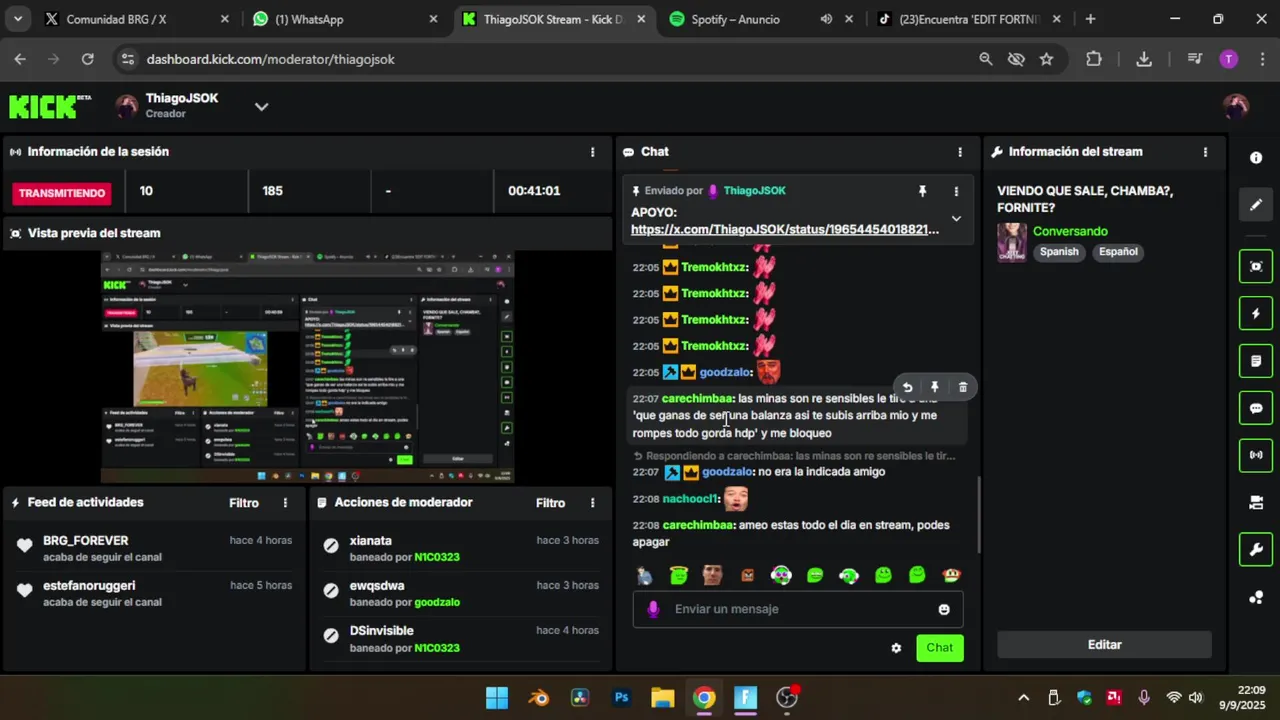Select the mushroom emote at row end
The image size is (1280, 720).
(951, 575)
